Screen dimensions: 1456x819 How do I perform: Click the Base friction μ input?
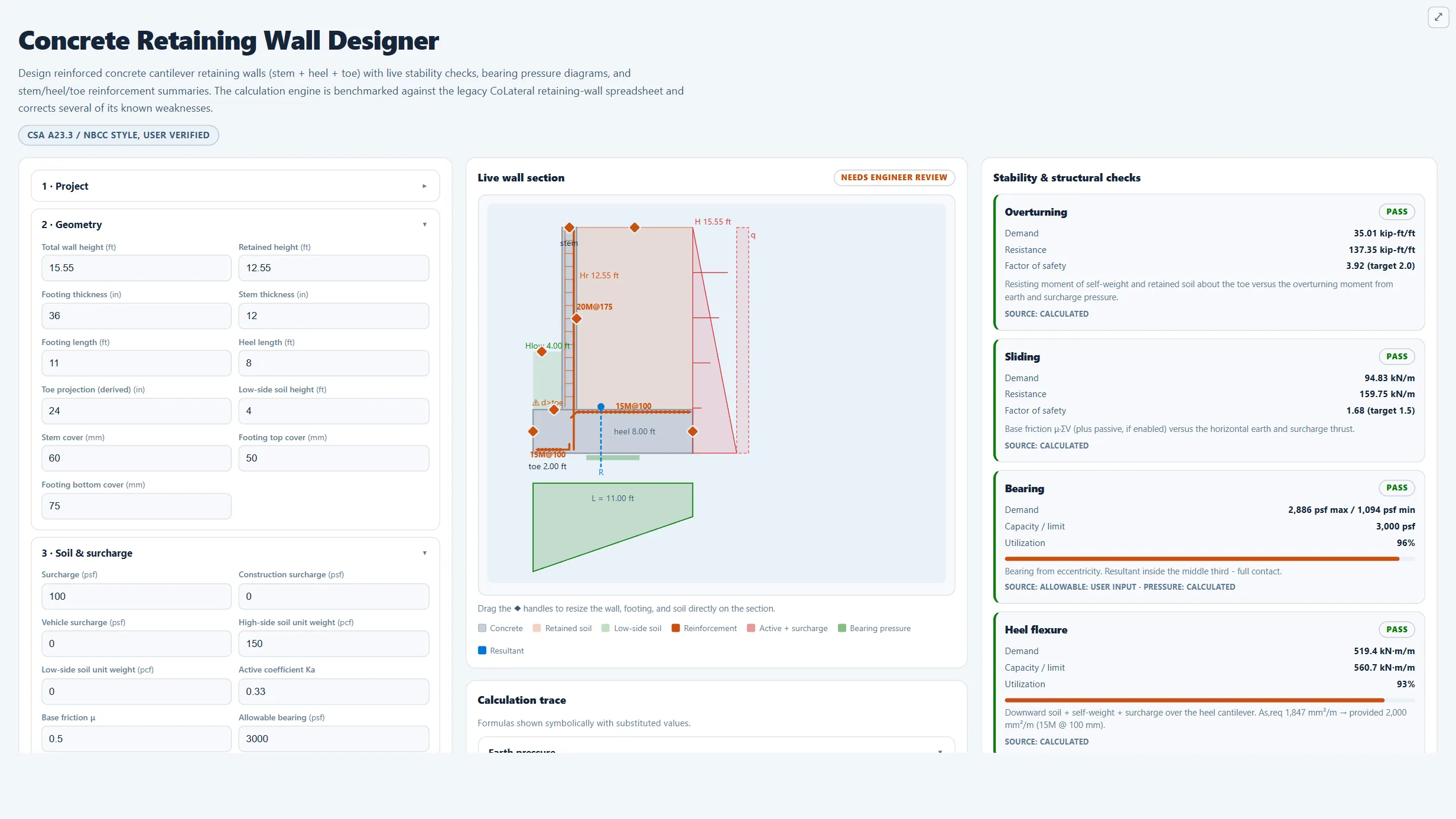click(136, 739)
